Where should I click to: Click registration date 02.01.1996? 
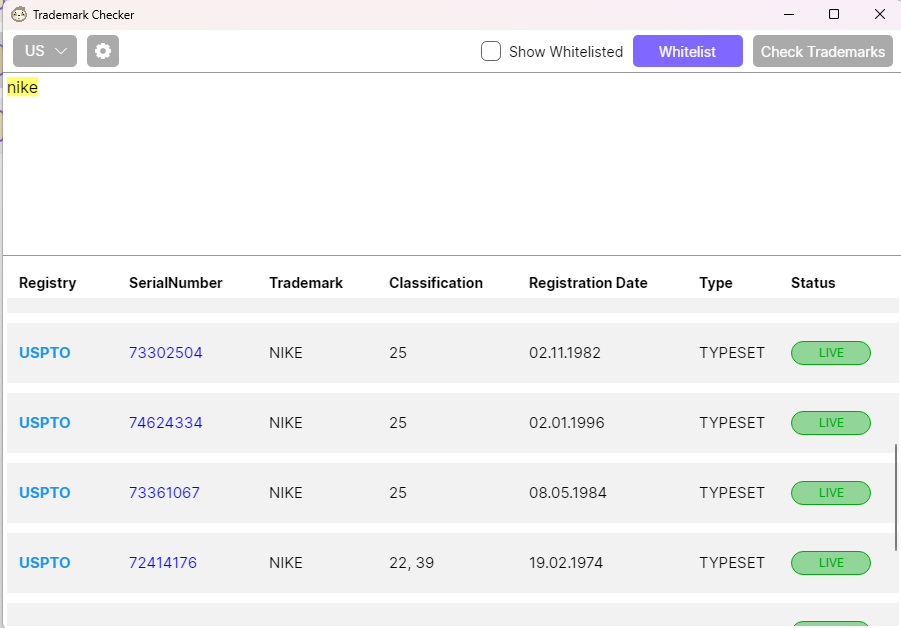tap(567, 423)
